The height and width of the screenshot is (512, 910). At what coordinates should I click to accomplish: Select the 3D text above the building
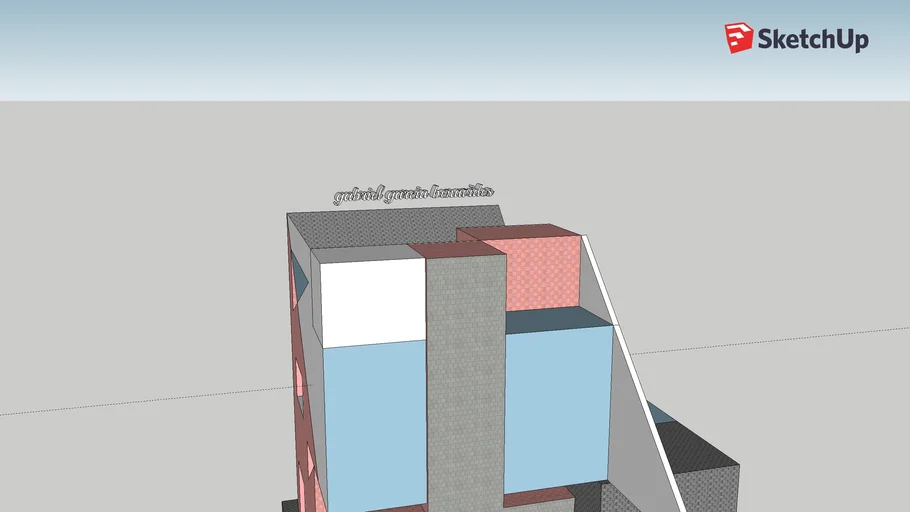point(413,194)
